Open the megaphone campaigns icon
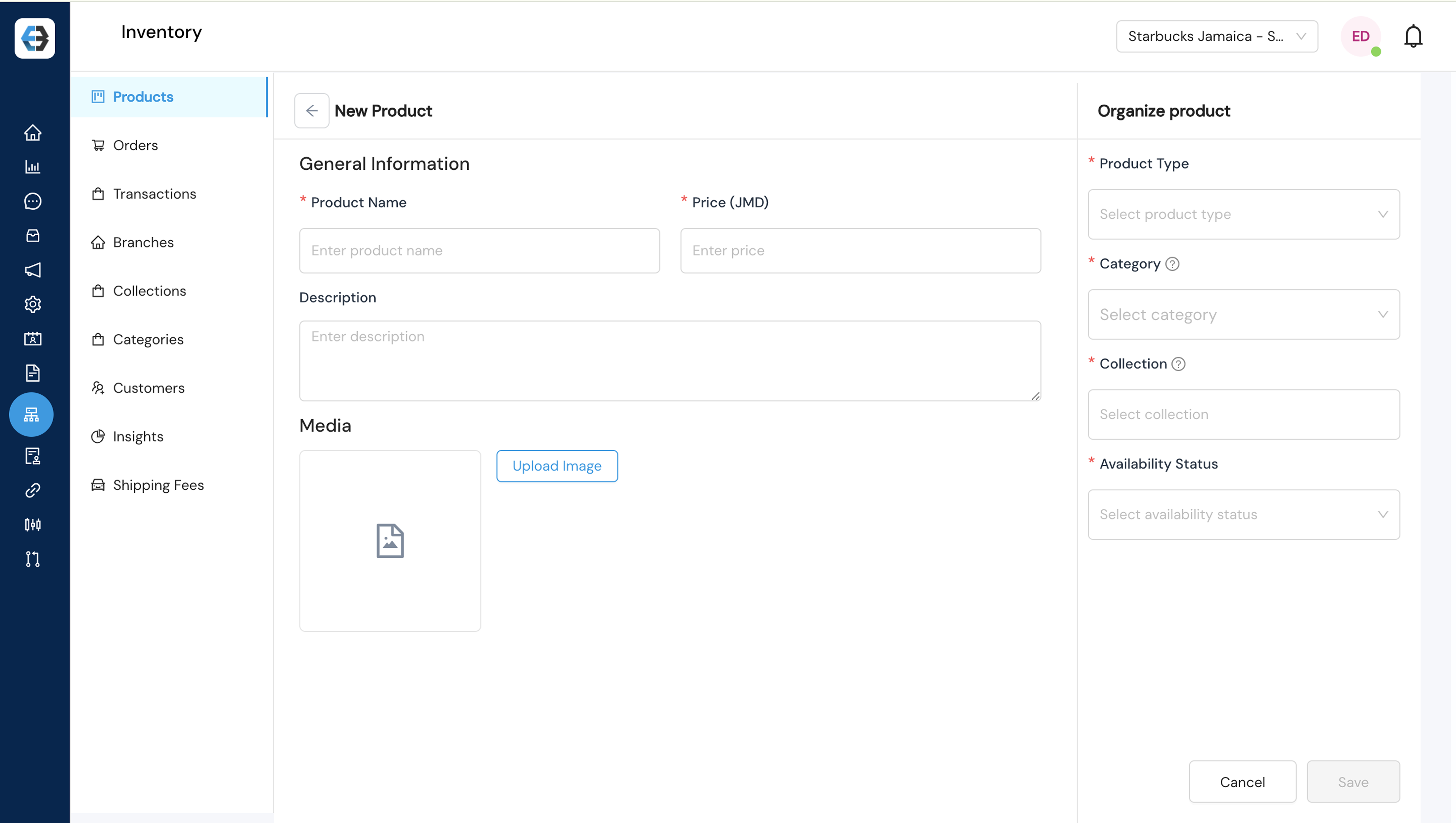Viewport: 1456px width, 823px height. click(33, 270)
